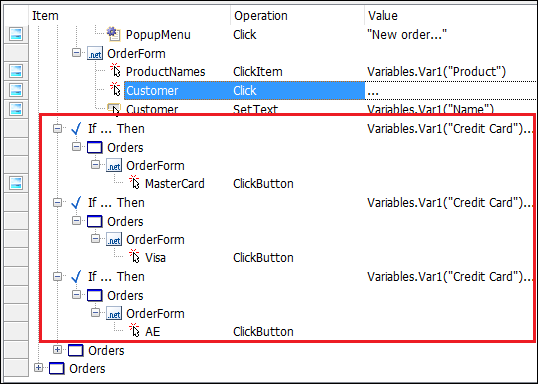Click the PopupMenu row screenshot thumbnail icon

click(x=16, y=34)
